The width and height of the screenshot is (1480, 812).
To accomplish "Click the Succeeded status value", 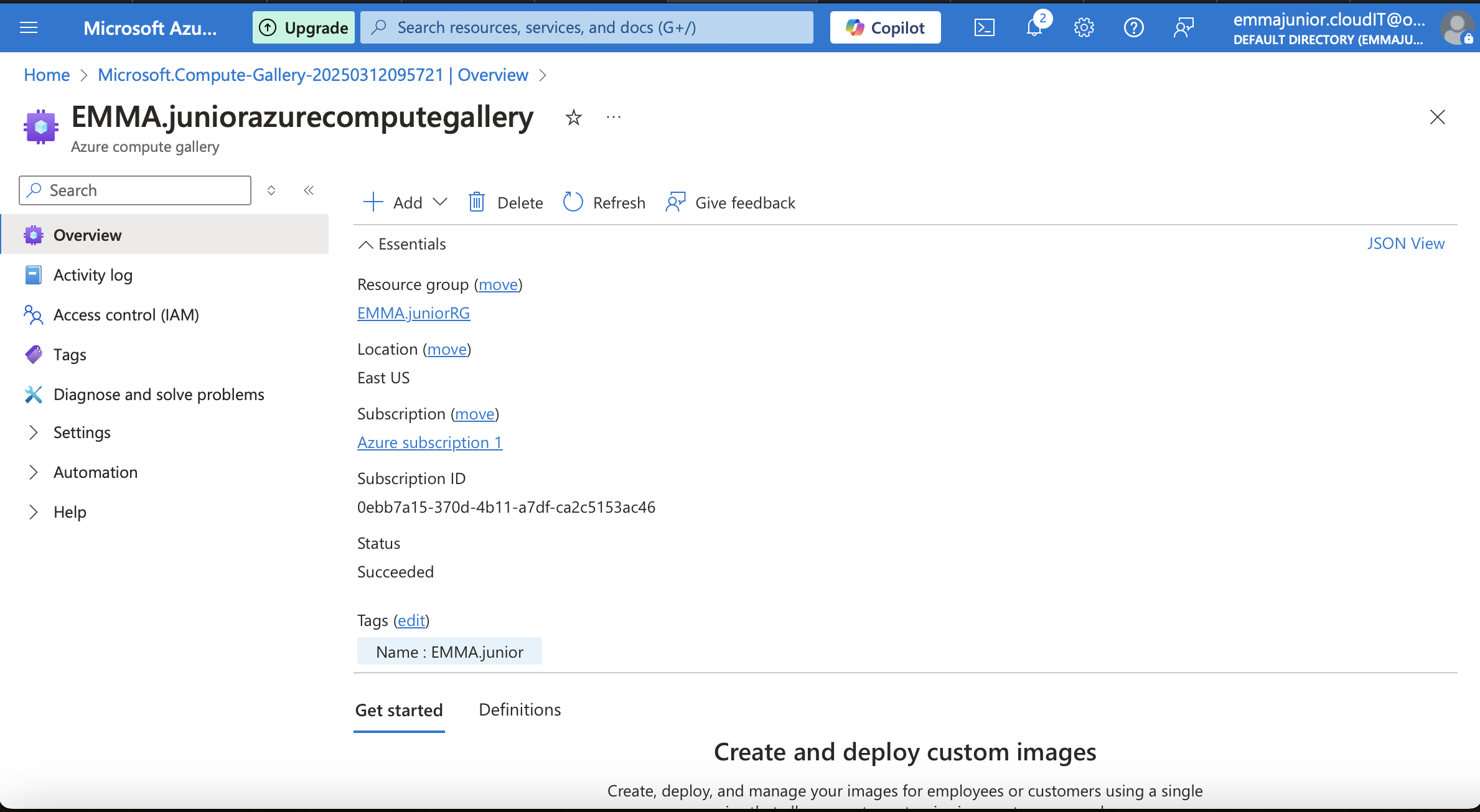I will 395,572.
